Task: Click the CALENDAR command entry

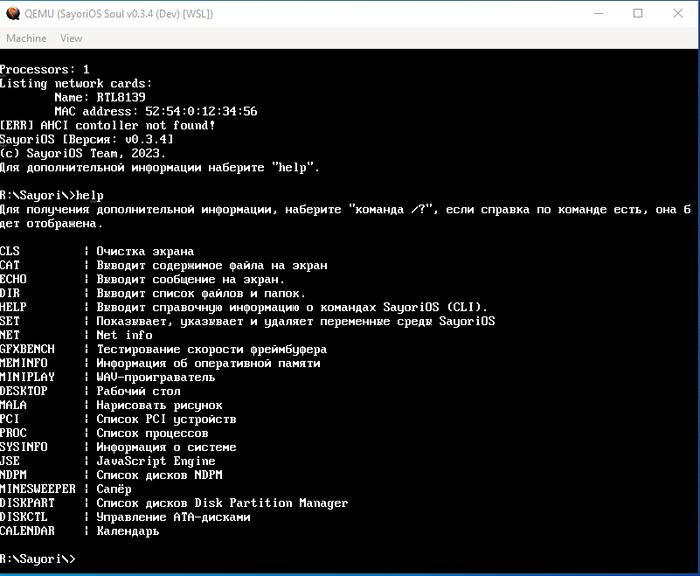Action: (x=27, y=531)
